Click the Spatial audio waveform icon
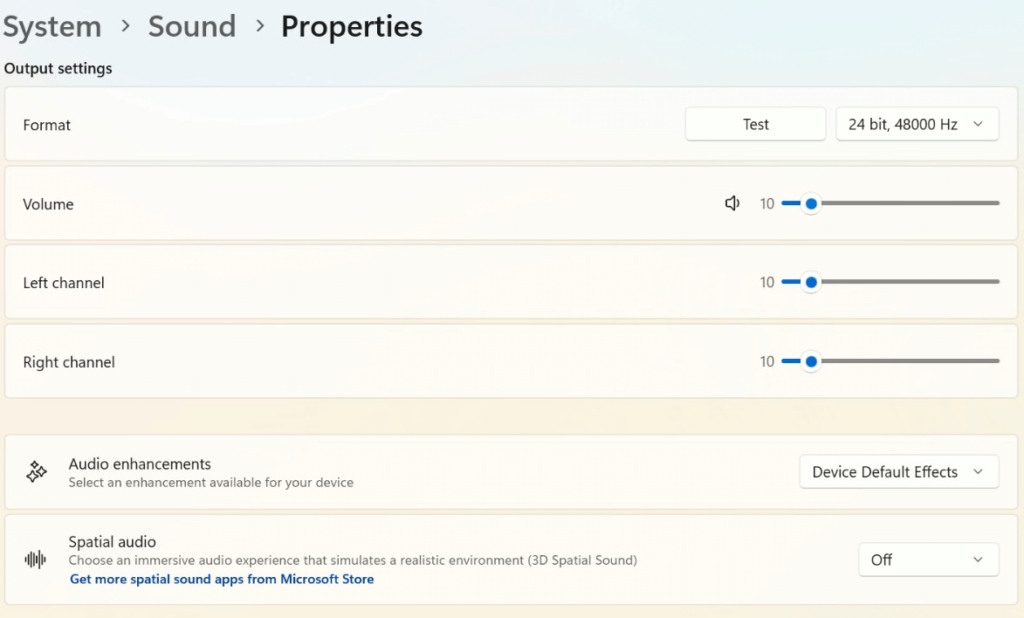 [35, 559]
